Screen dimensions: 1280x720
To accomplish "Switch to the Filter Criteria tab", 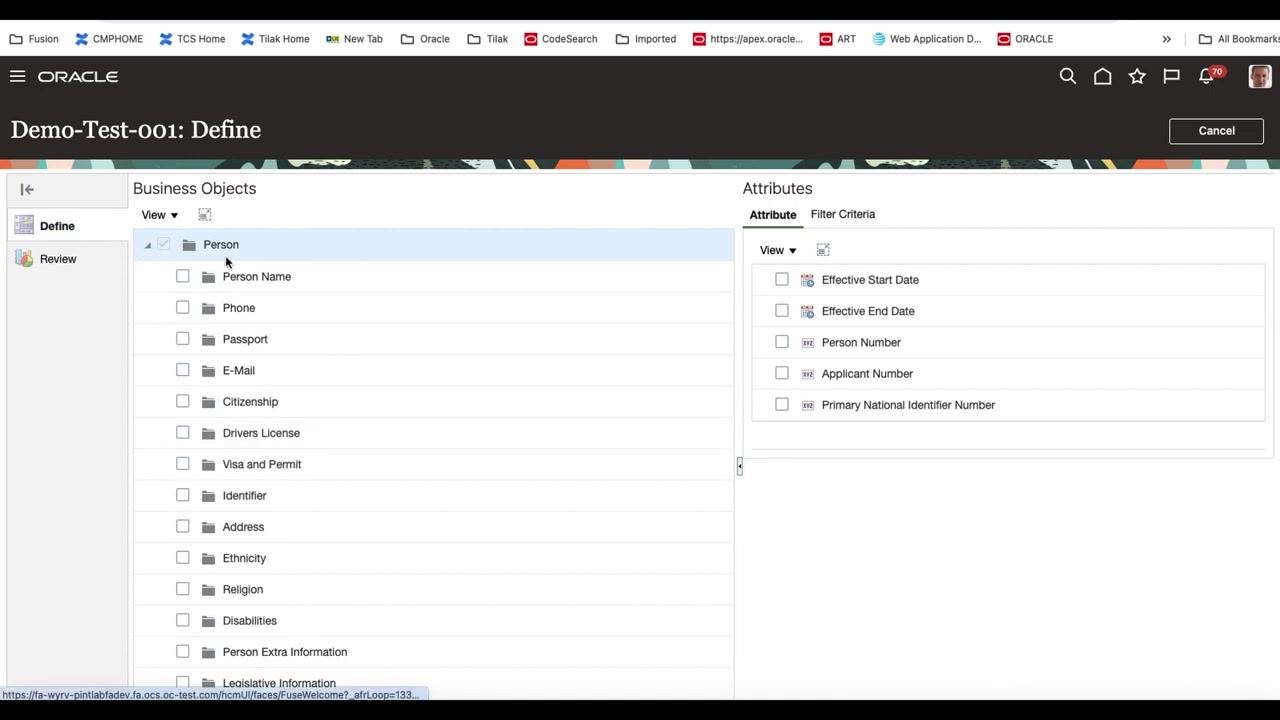I will click(843, 214).
